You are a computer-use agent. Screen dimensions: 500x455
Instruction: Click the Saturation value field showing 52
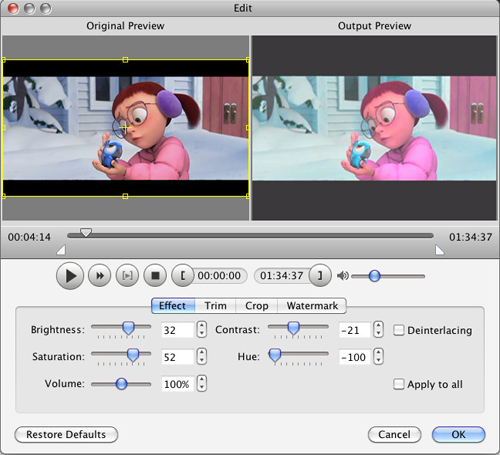click(177, 357)
